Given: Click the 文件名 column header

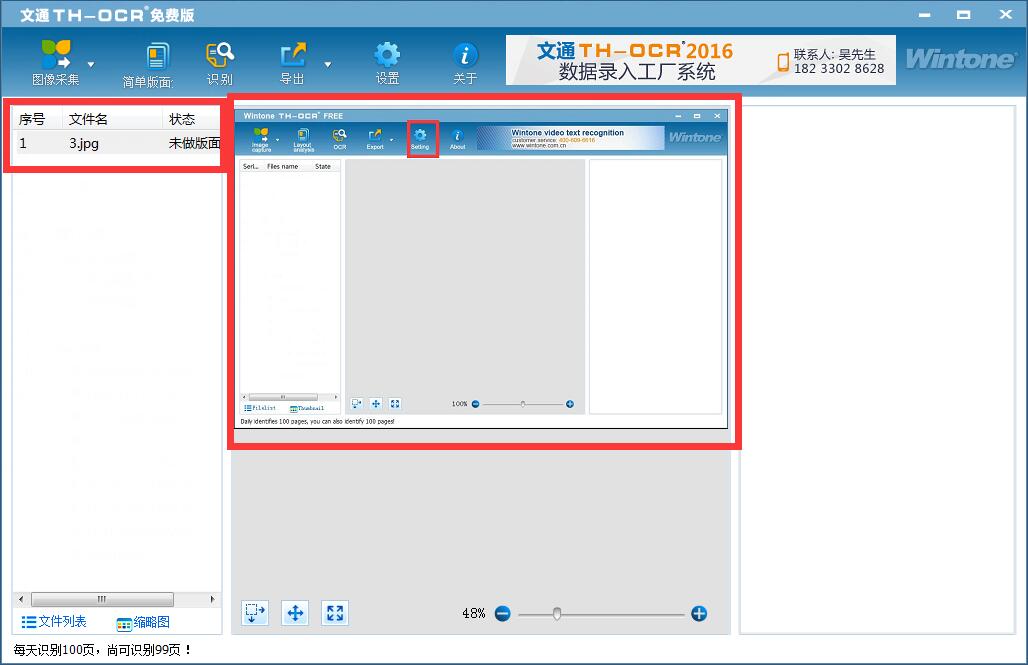Looking at the screenshot, I should [88, 119].
